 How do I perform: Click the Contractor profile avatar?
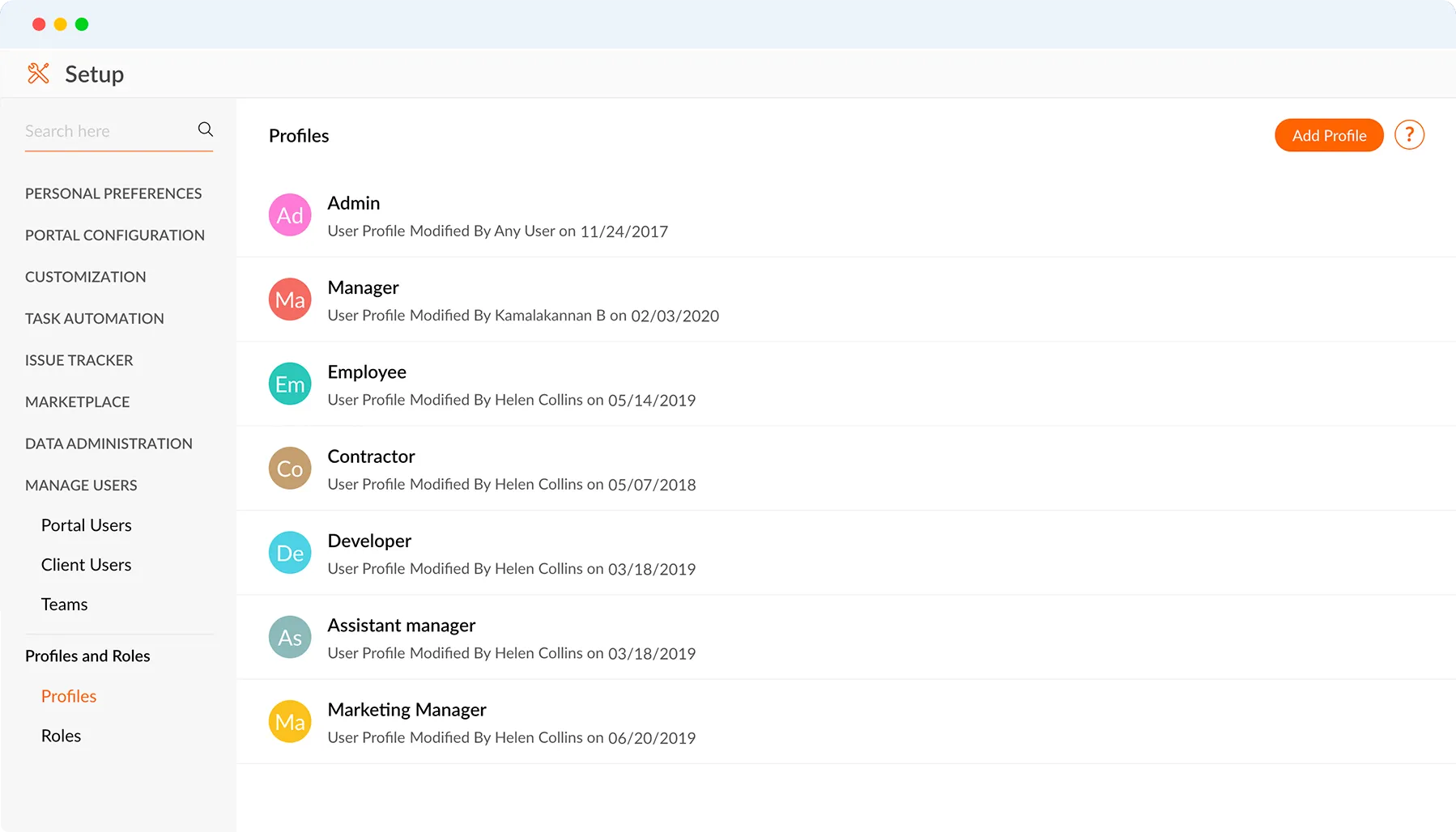289,468
